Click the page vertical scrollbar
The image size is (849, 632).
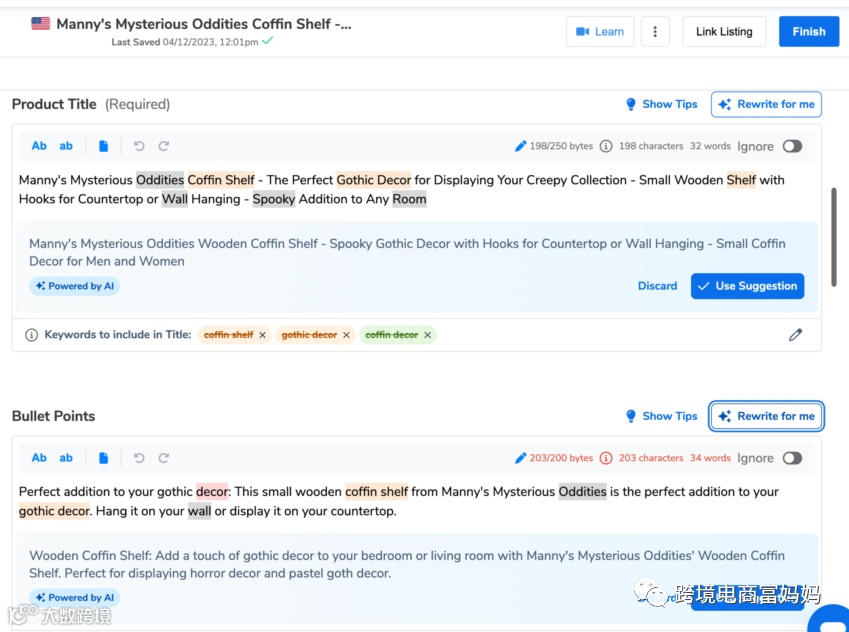pos(834,237)
